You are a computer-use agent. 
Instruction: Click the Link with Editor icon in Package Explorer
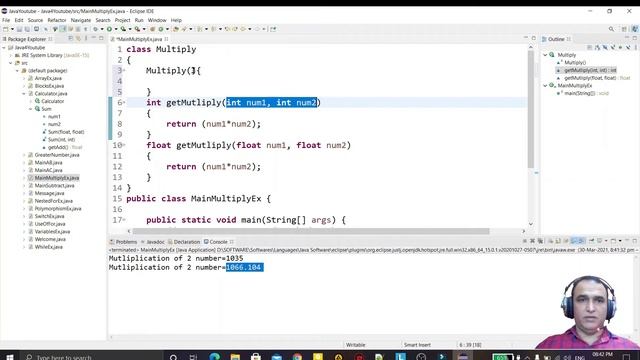pyautogui.click(x=78, y=38)
